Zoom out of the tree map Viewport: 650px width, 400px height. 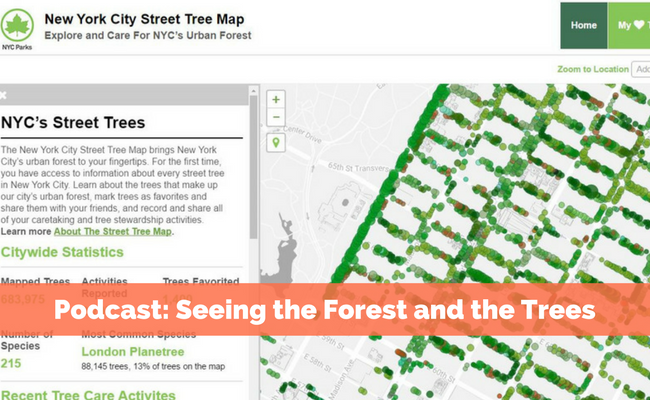[275, 117]
